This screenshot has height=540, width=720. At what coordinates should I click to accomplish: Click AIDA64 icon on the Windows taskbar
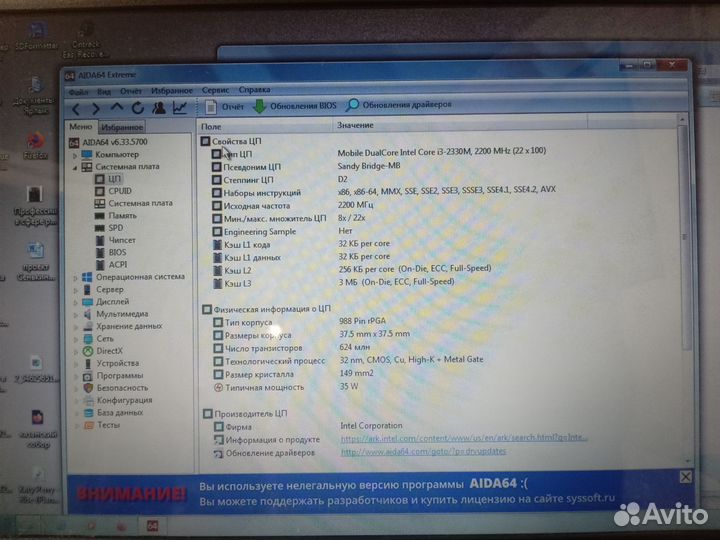pos(152,526)
